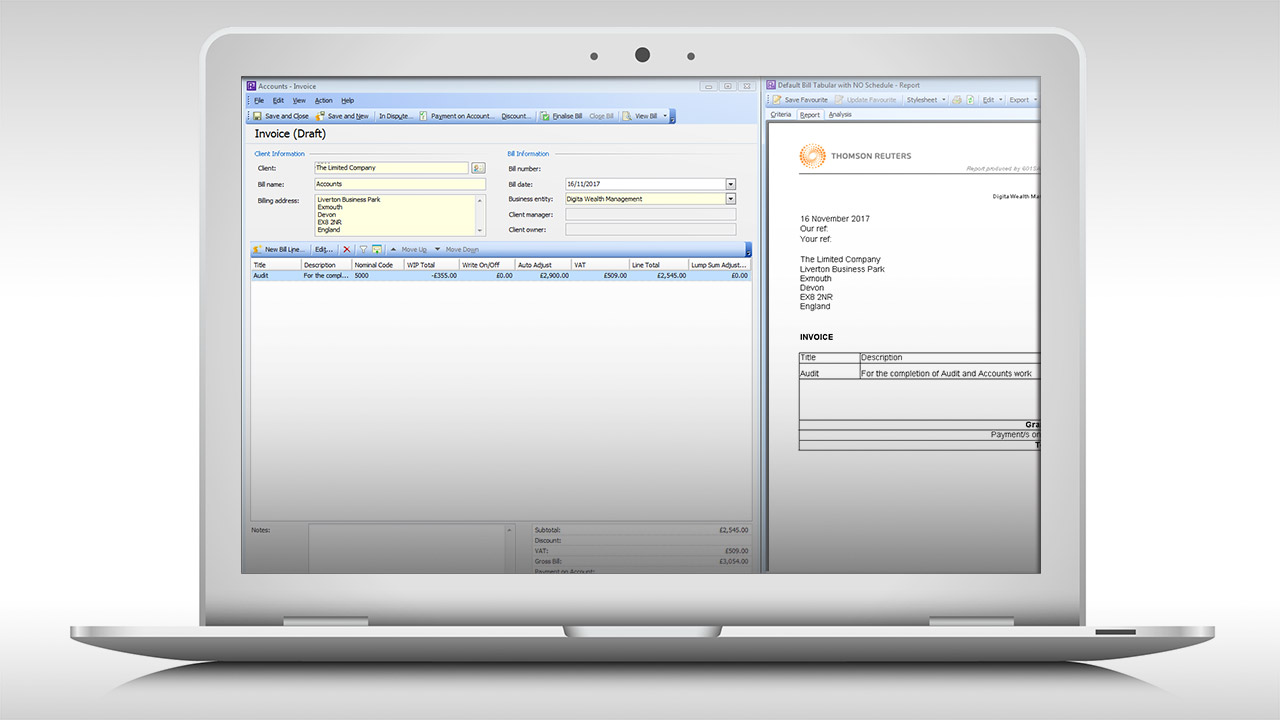This screenshot has width=1280, height=720.
Task: Click the print icon in Report toolbar
Action: [x=957, y=100]
